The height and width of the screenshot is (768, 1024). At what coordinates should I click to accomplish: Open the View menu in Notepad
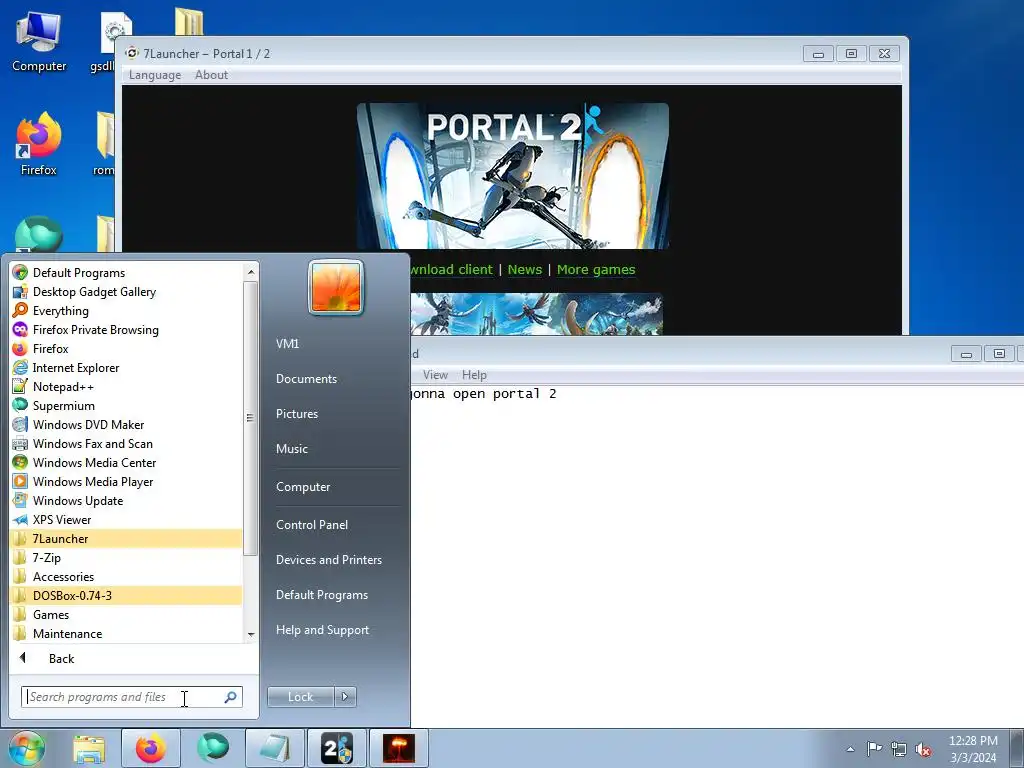(435, 375)
